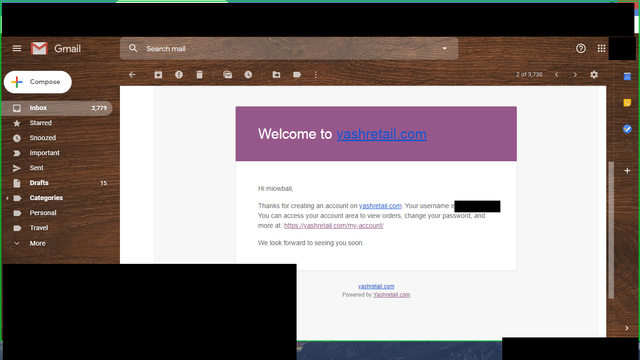Open the Inbox folder

coord(57,108)
